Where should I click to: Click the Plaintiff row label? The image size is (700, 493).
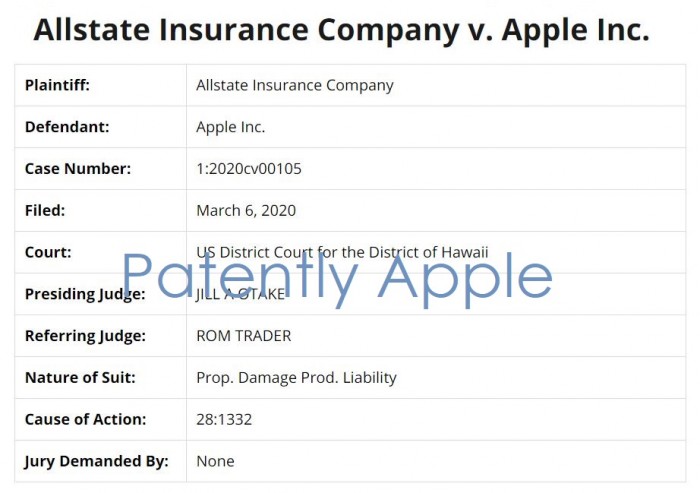[57, 85]
